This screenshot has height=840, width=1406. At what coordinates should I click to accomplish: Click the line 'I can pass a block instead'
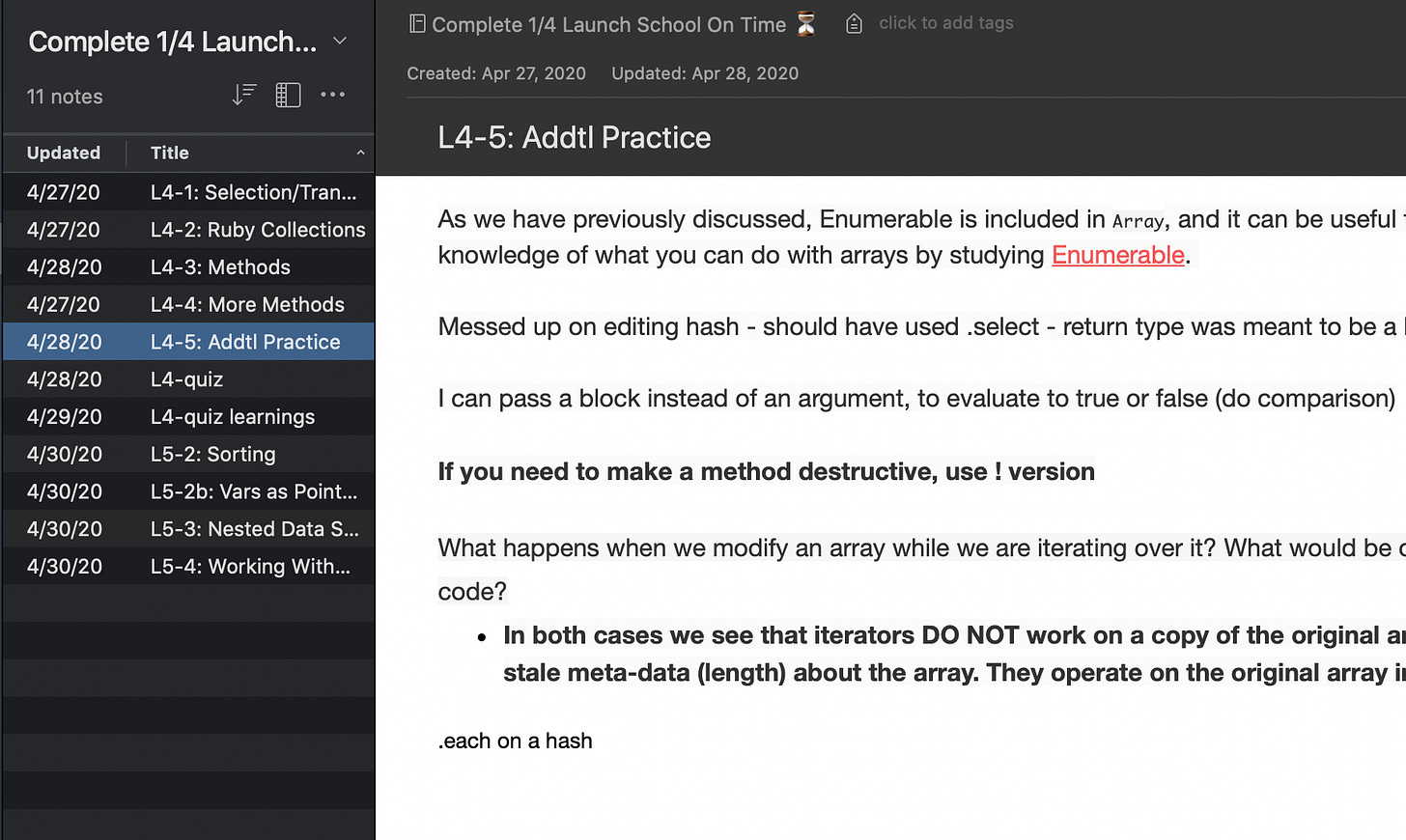tap(916, 398)
